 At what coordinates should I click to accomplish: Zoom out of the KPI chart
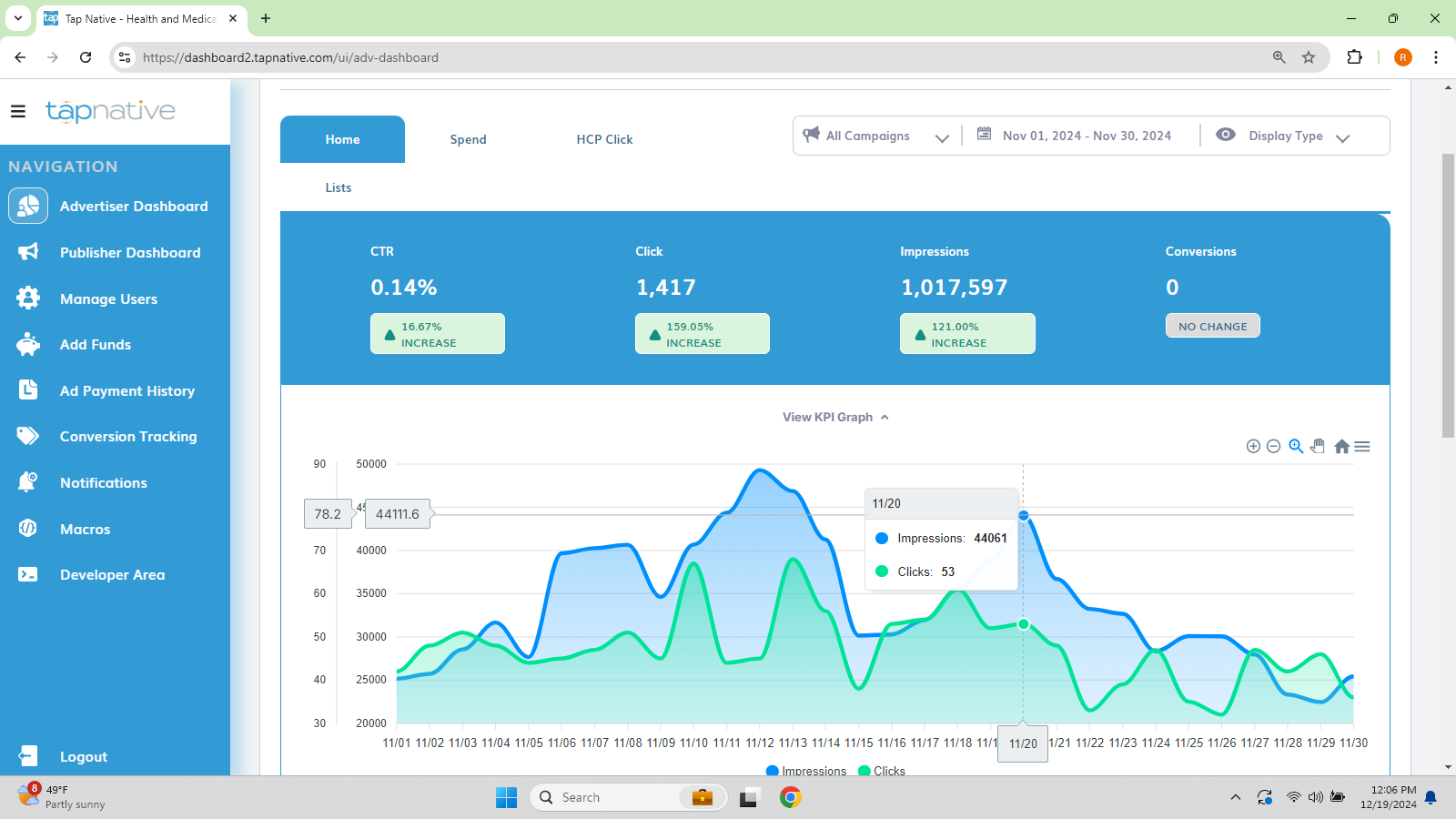tap(1273, 446)
